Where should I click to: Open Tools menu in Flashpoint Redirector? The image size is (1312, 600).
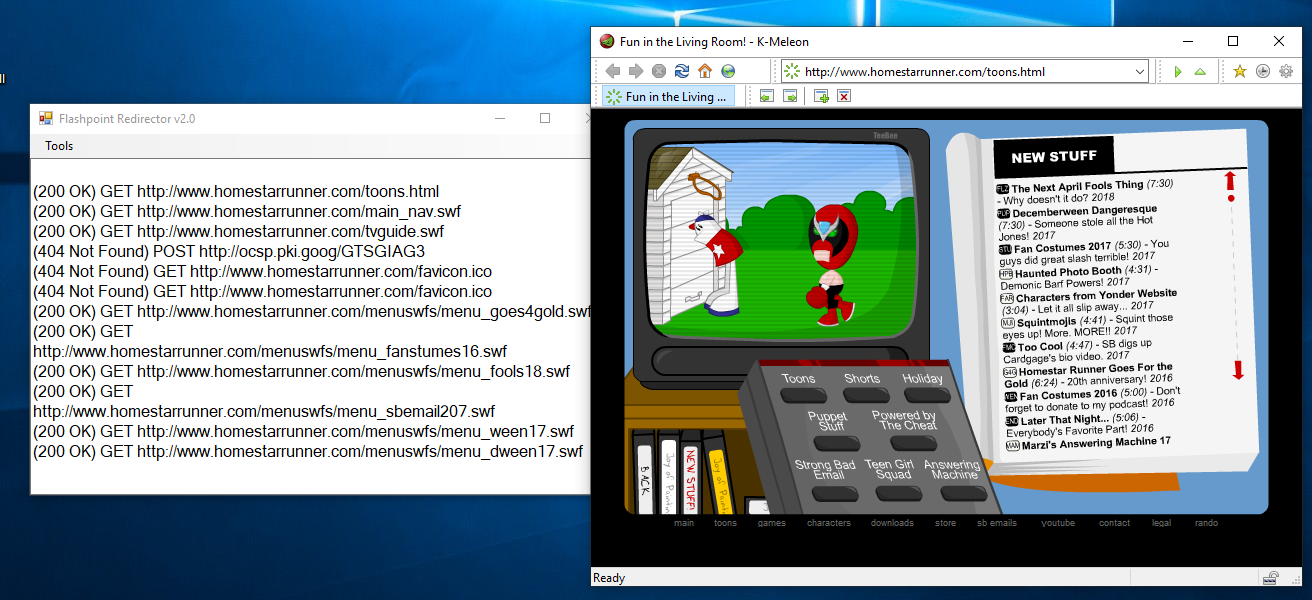pyautogui.click(x=59, y=146)
